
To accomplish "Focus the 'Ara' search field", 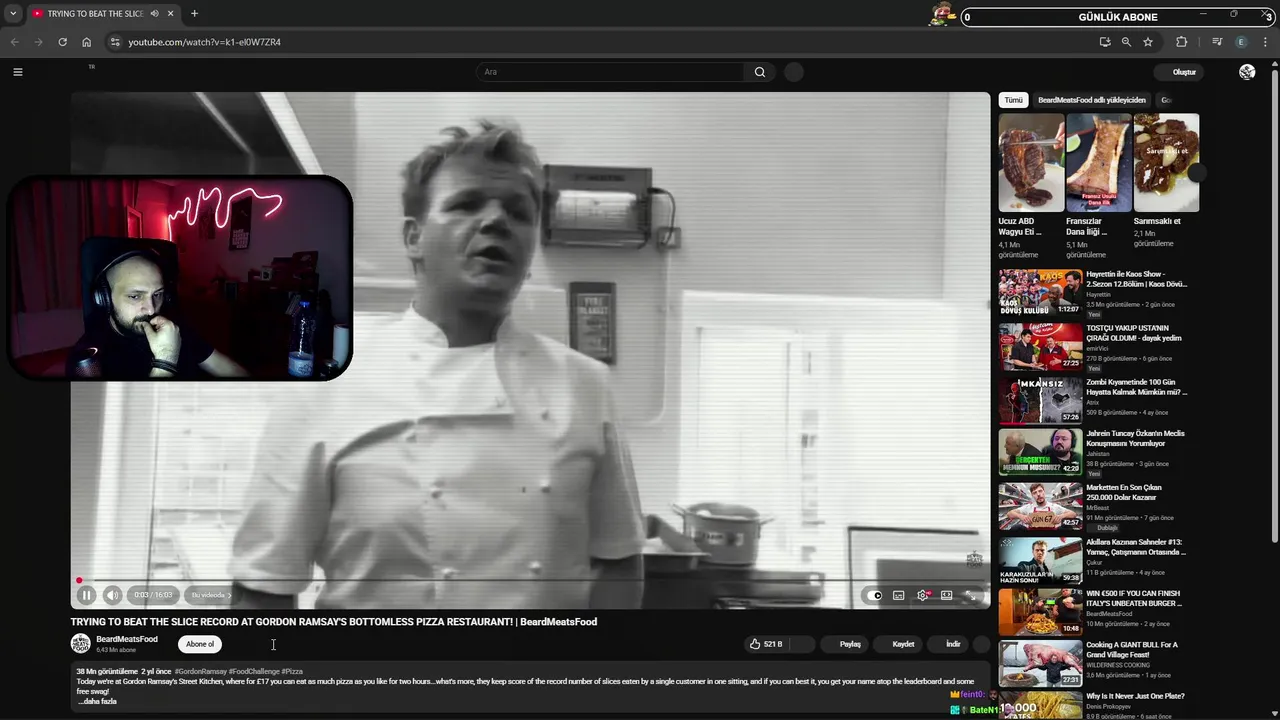I will (x=610, y=72).
